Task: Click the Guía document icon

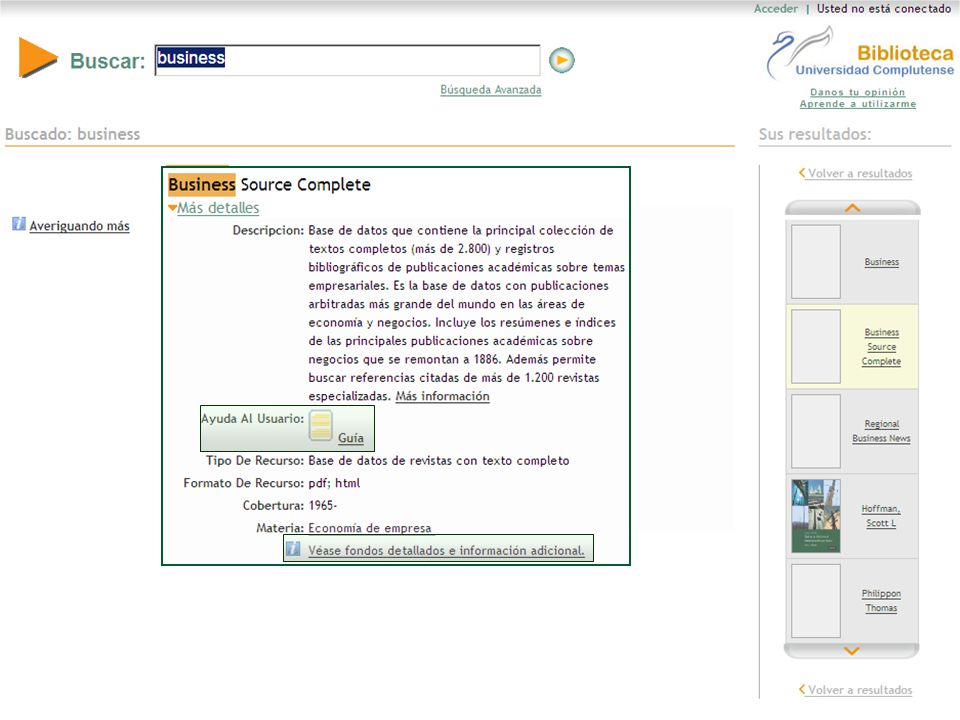Action: point(321,426)
